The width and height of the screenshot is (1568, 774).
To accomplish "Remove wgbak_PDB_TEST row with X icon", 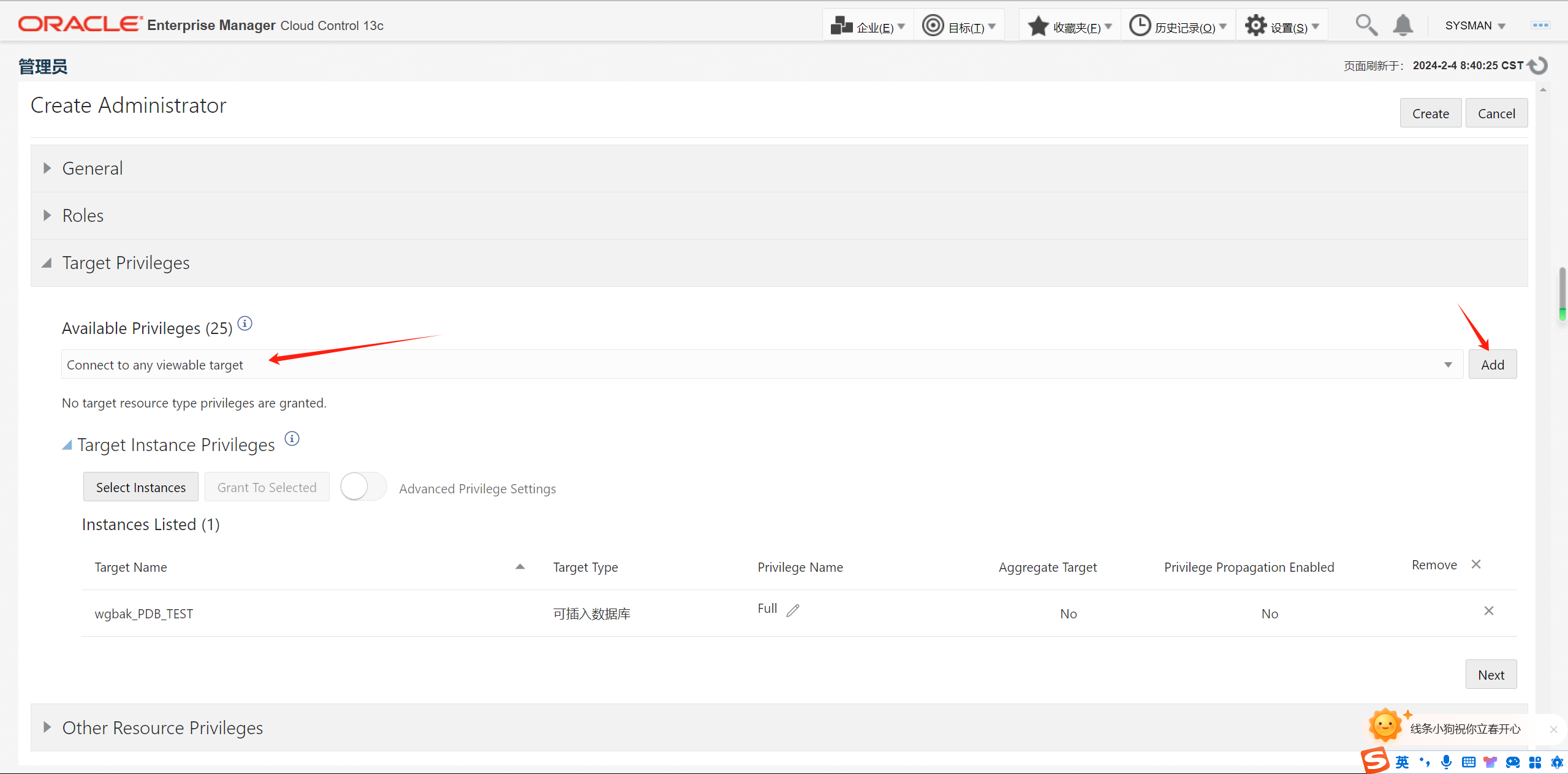I will 1489,611.
